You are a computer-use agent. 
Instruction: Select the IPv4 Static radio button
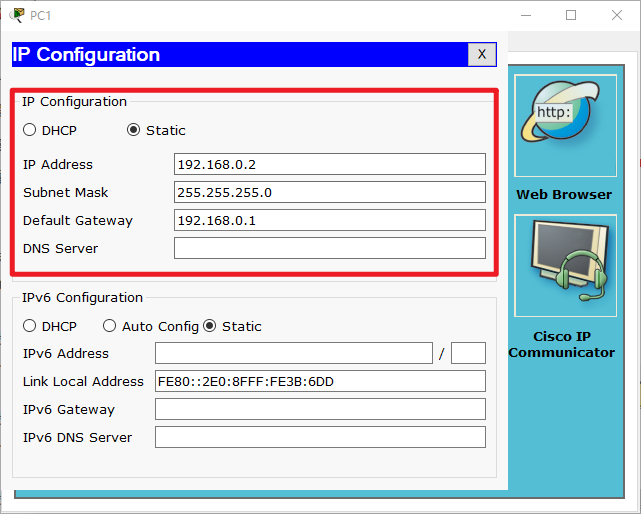click(133, 130)
